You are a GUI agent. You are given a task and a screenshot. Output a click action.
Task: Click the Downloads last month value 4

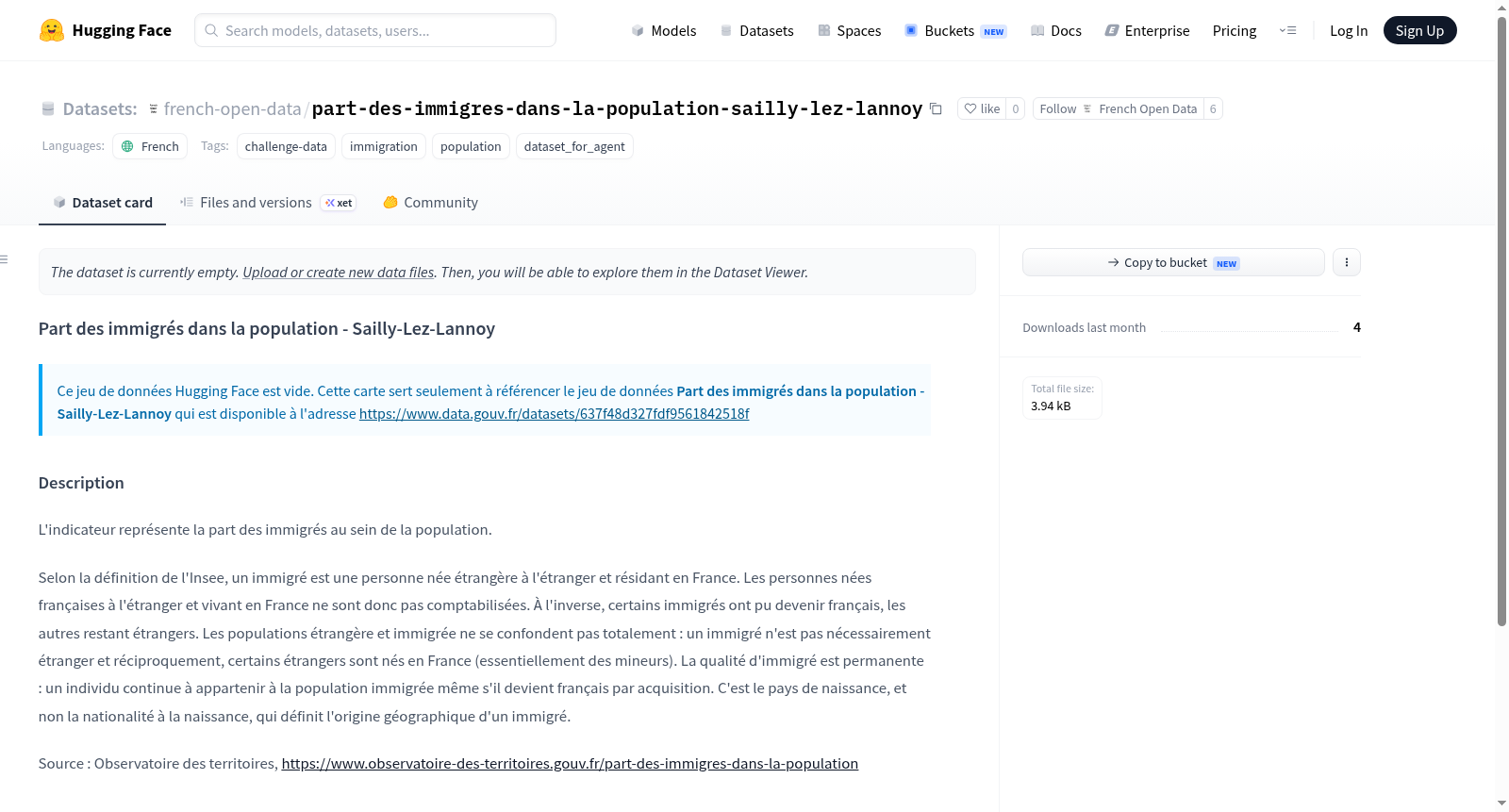coord(1357,327)
